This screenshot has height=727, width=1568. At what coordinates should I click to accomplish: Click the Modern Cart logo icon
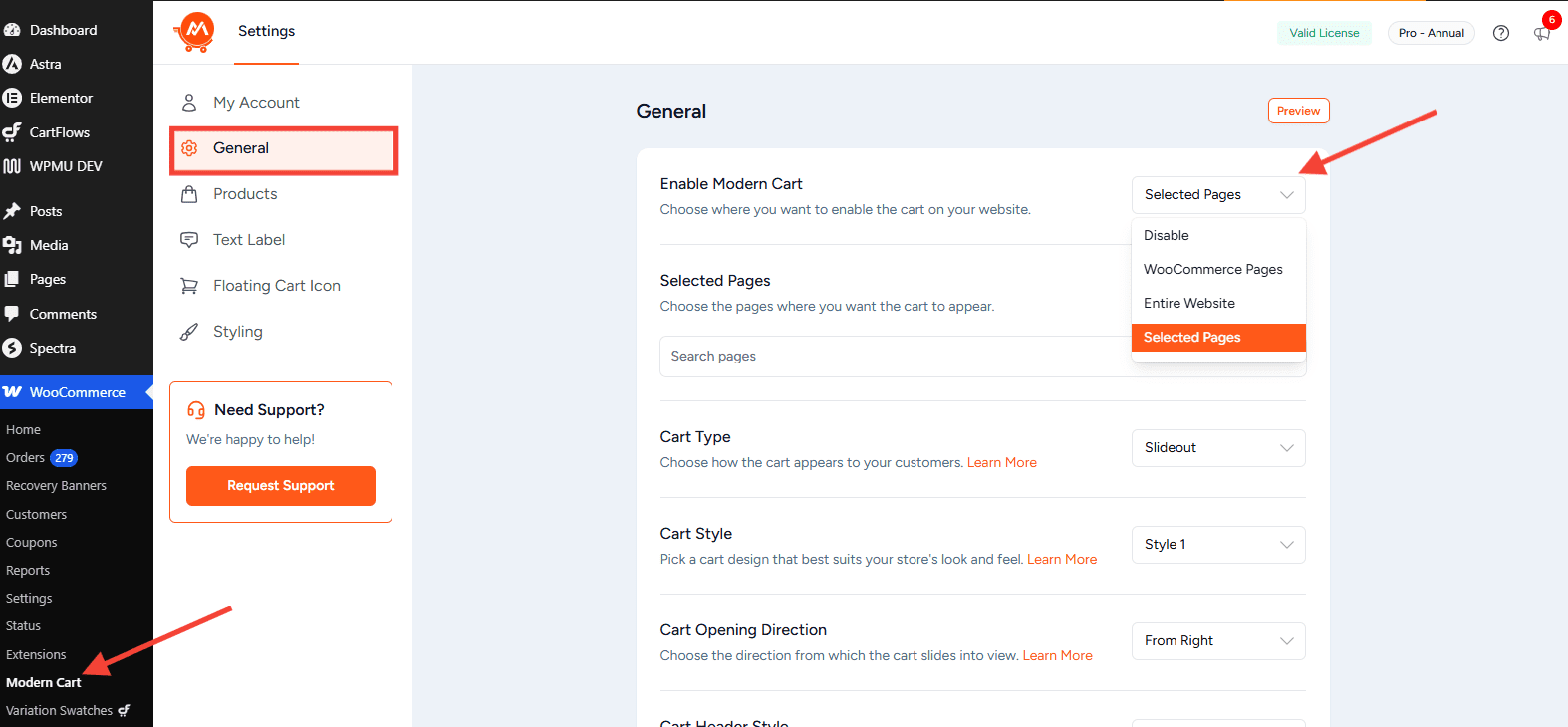point(194,32)
